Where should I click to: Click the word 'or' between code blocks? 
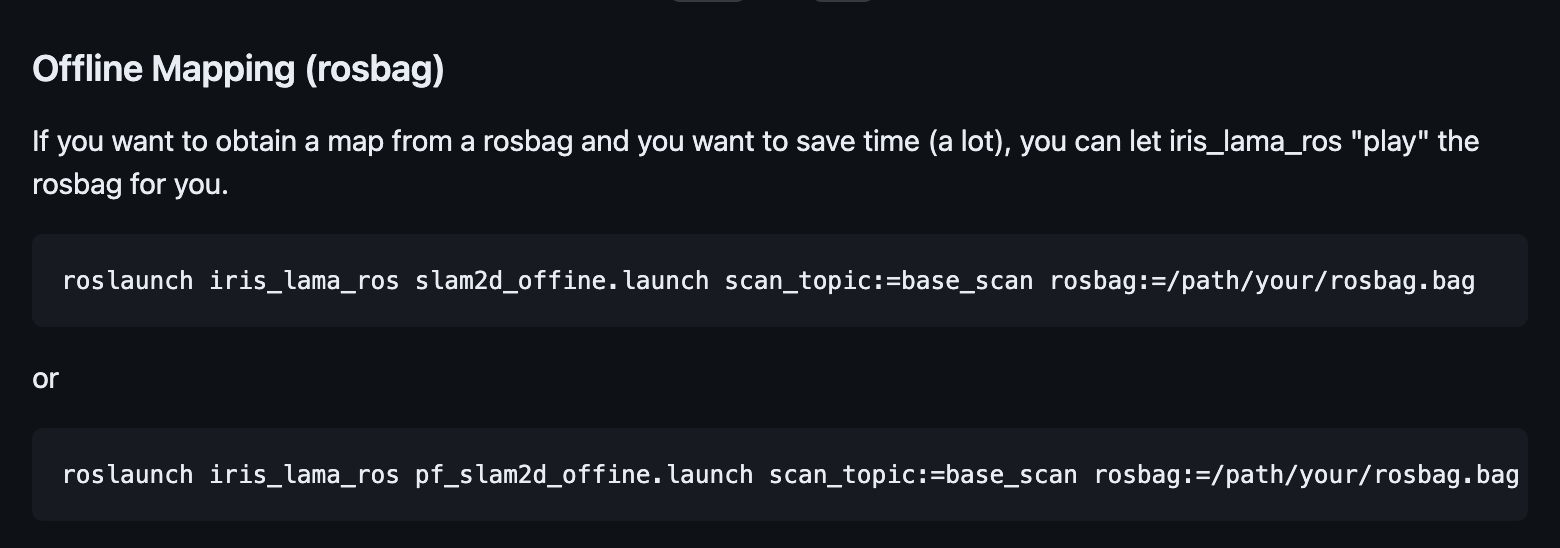pos(46,379)
